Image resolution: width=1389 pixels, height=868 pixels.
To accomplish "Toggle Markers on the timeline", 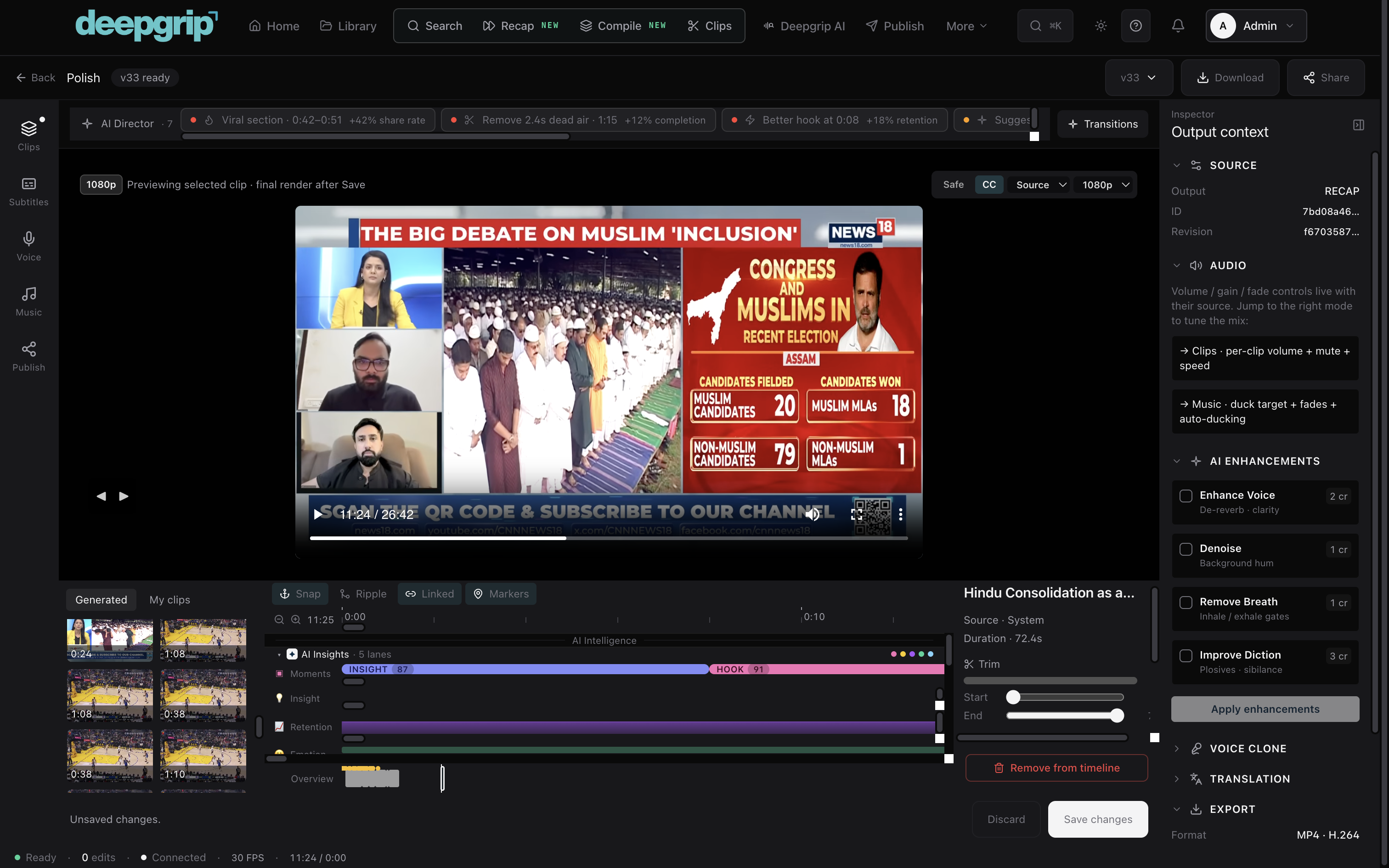I will pos(501,593).
